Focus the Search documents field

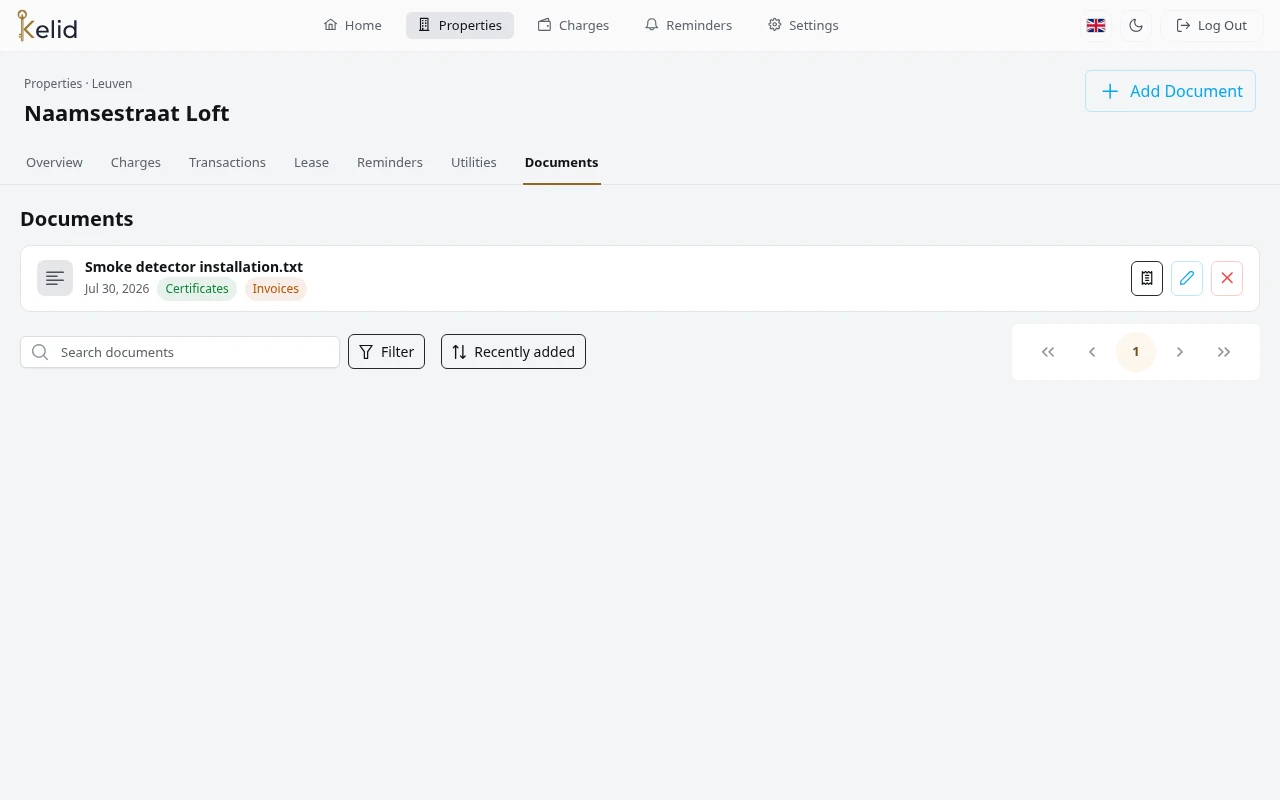click(x=180, y=352)
